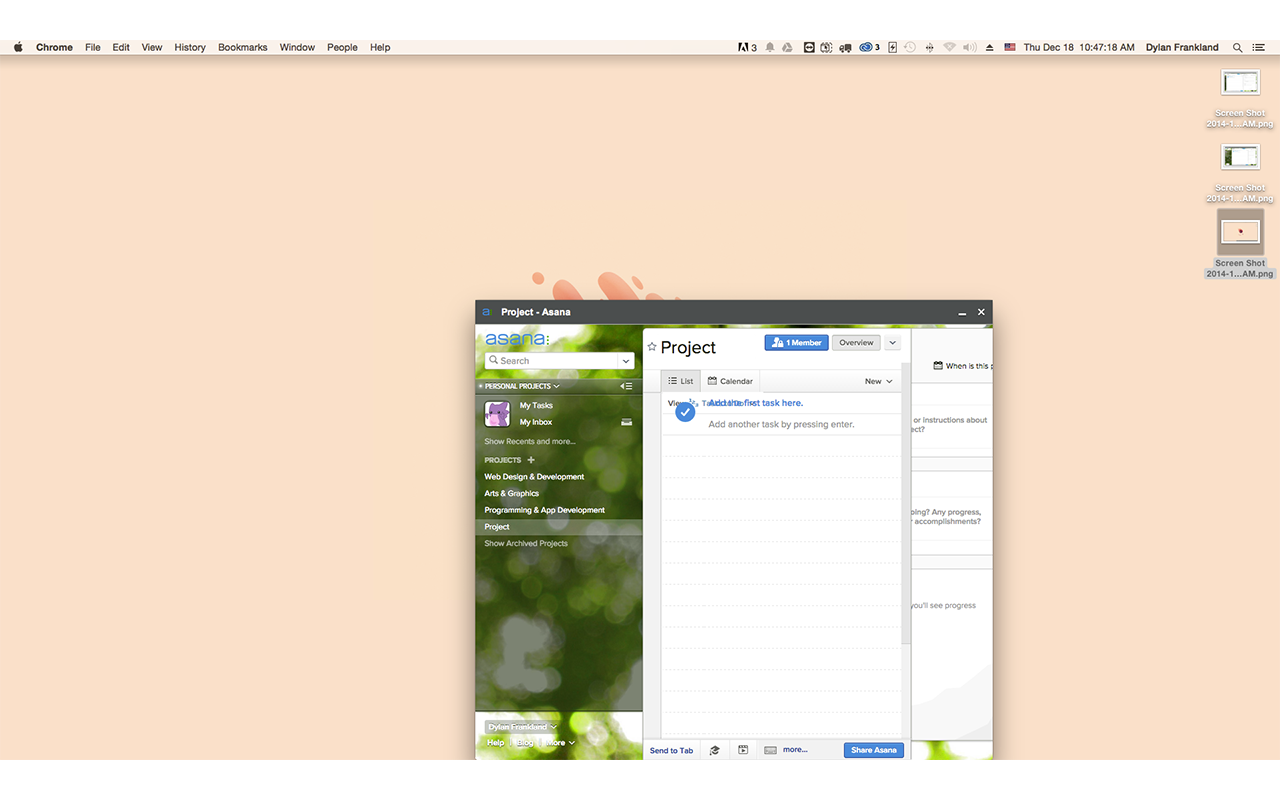The width and height of the screenshot is (1280, 800).
Task: Open the Google Drive menu bar icon
Action: 787,47
